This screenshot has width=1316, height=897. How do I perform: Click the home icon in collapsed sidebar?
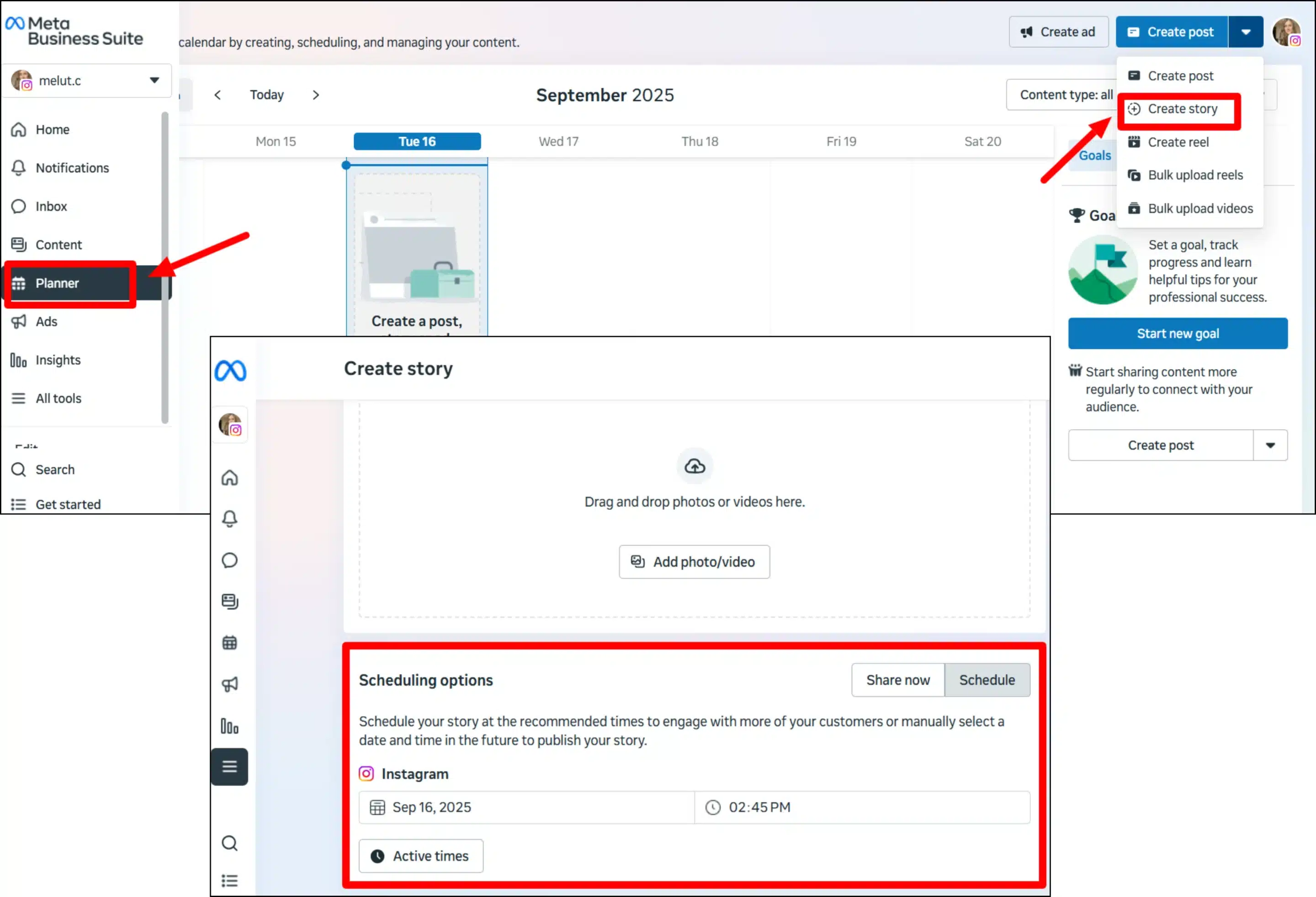(x=229, y=478)
